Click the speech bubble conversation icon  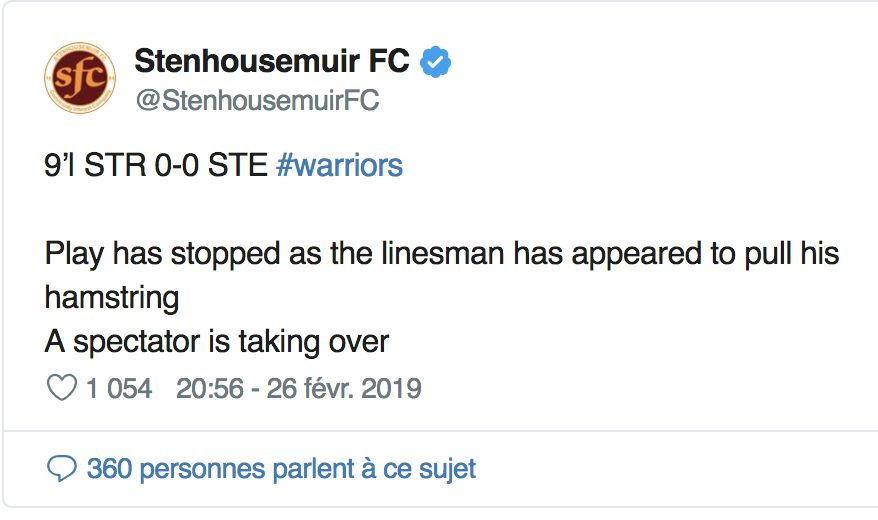tap(62, 468)
